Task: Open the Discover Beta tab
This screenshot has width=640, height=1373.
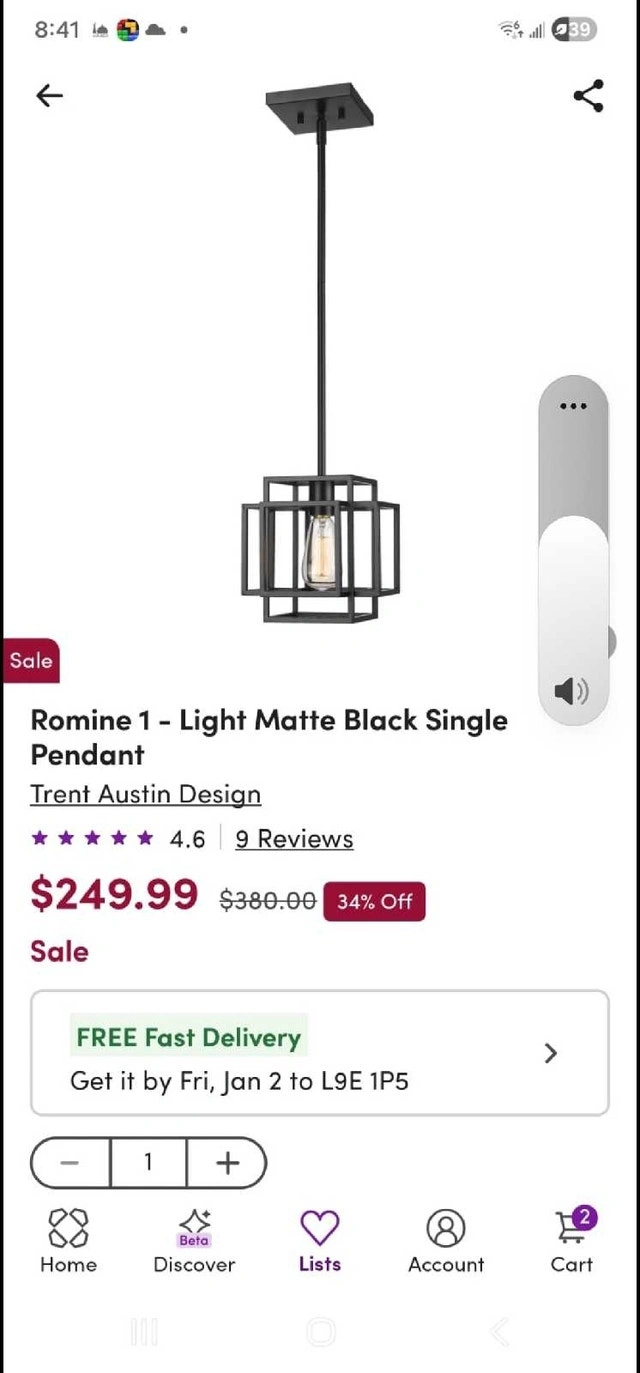Action: [194, 1240]
